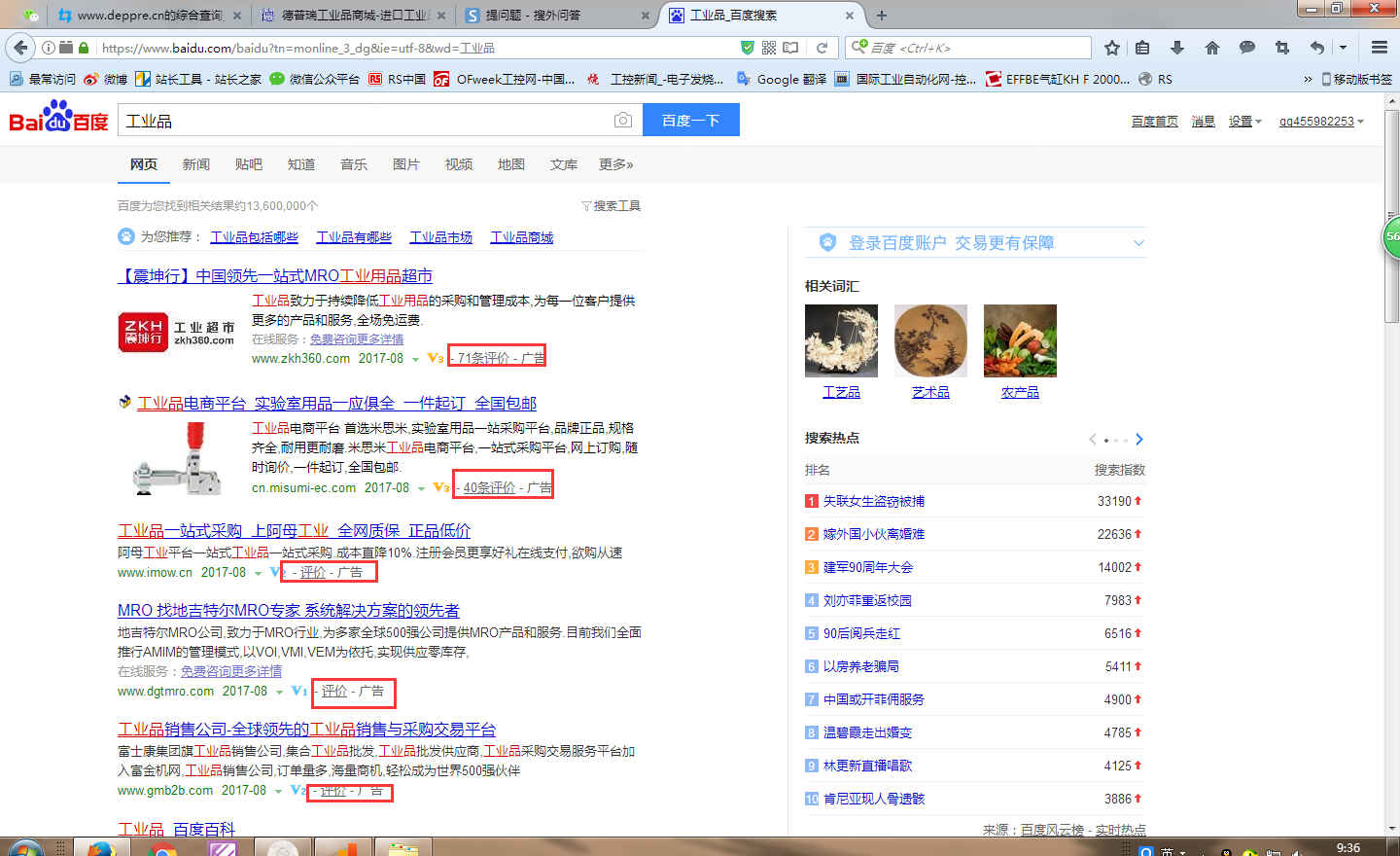Reload the page with the refresh button

click(x=822, y=48)
